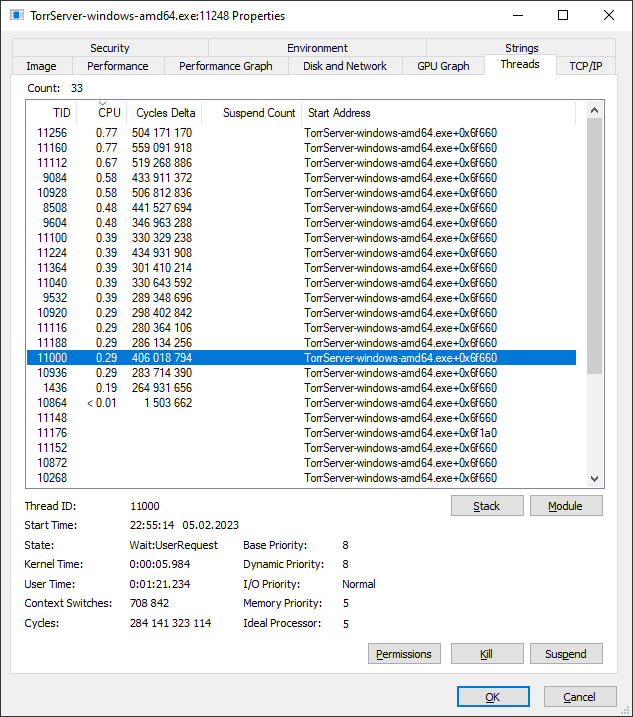Select thread row with TID 11224
The width and height of the screenshot is (633, 717).
click(301, 253)
